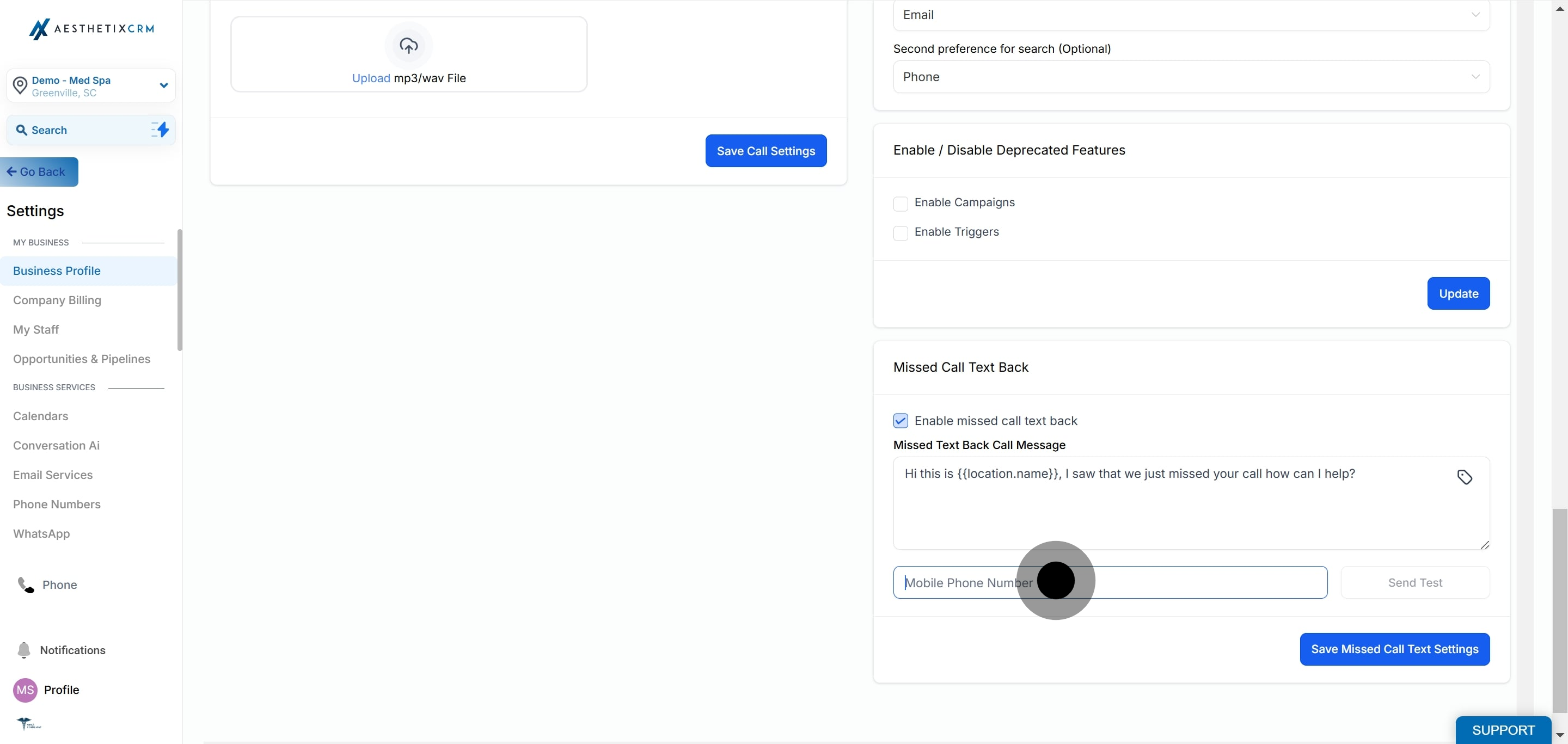This screenshot has height=744, width=1568.
Task: Click the AesthetixCRM logo
Action: (91, 29)
